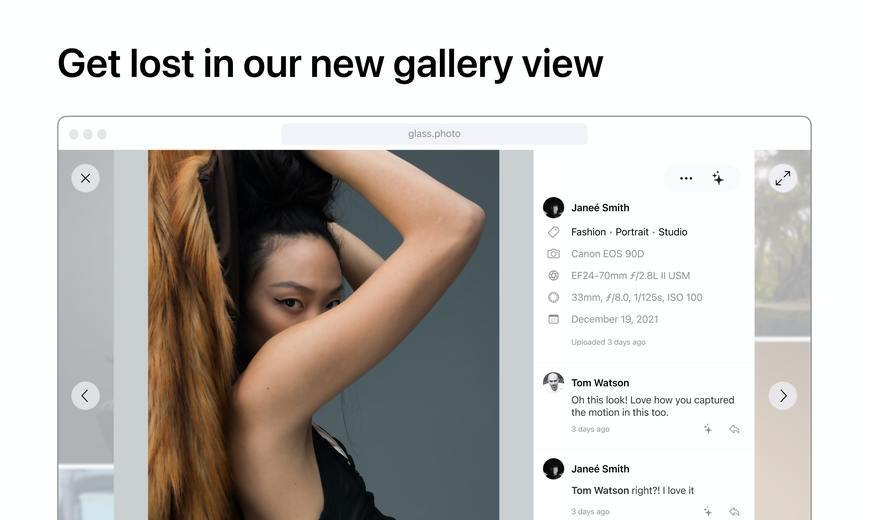Go to previous photo with left arrow
This screenshot has height=520, width=869.
tap(85, 395)
